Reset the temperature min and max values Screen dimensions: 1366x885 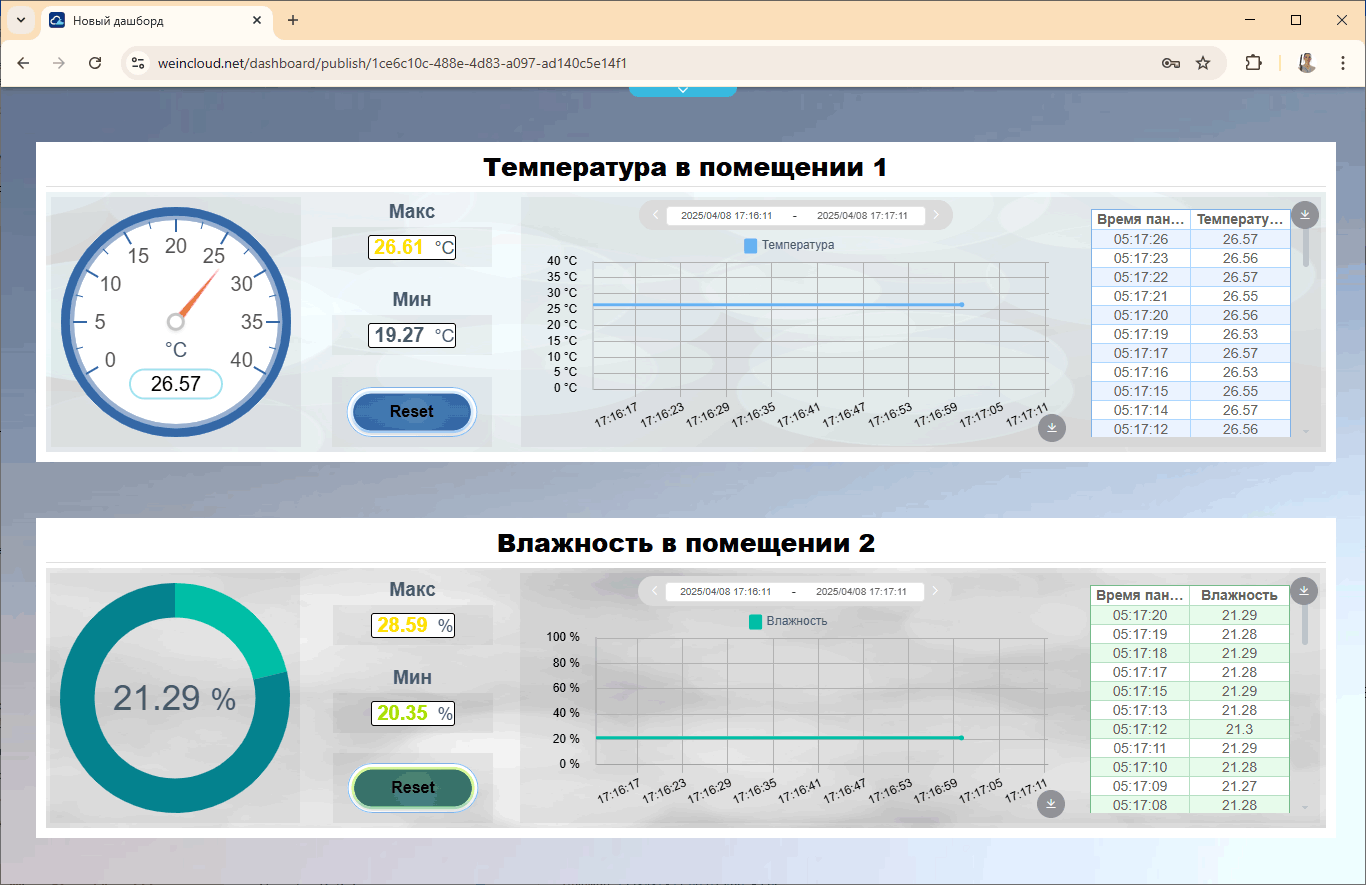pos(412,412)
